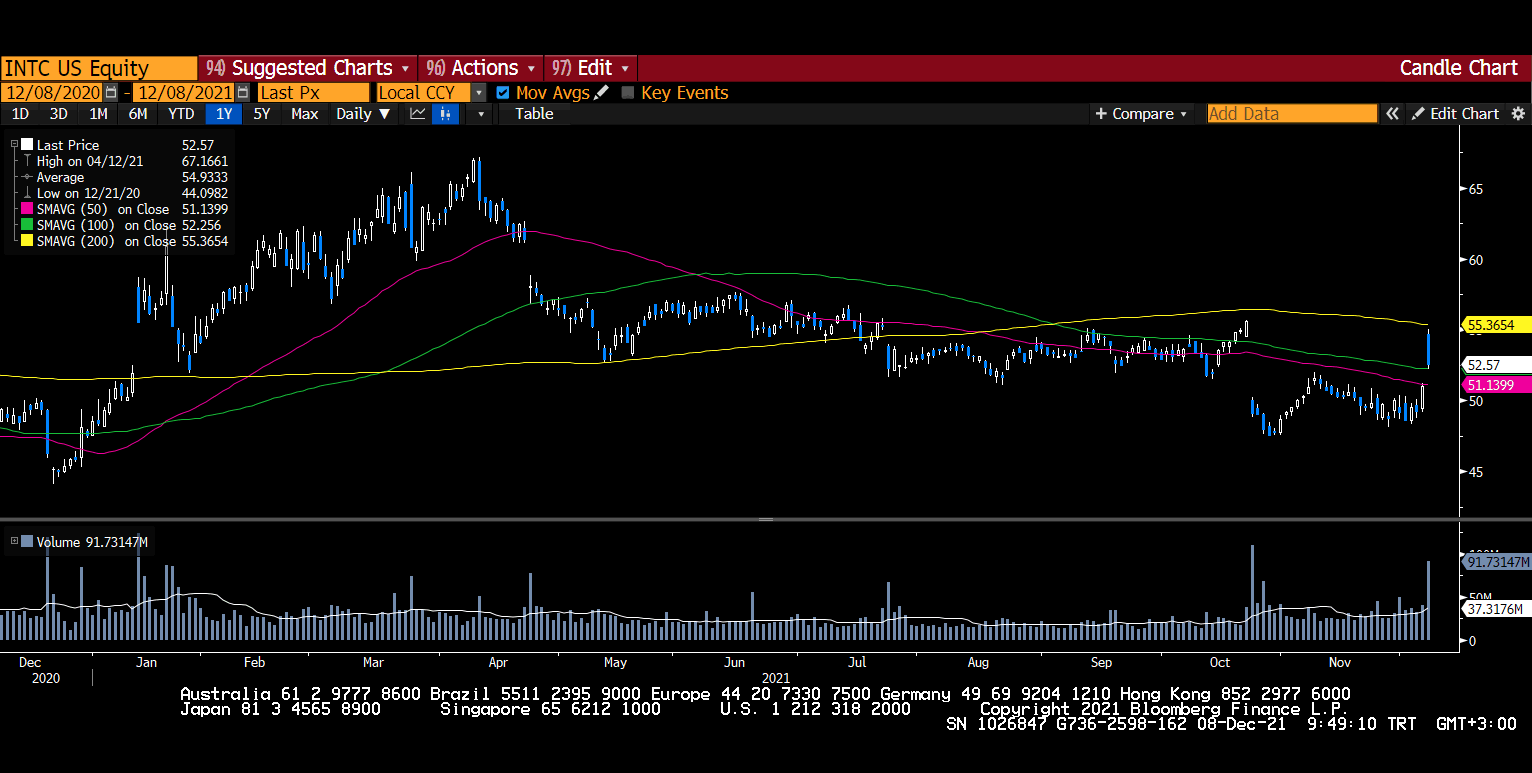1532x773 pixels.
Task: Click the green SMAVG (100) color swatch
Action: coord(28,225)
